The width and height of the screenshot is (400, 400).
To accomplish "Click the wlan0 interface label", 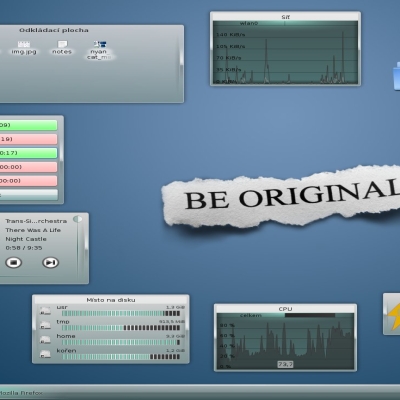I will (x=249, y=23).
